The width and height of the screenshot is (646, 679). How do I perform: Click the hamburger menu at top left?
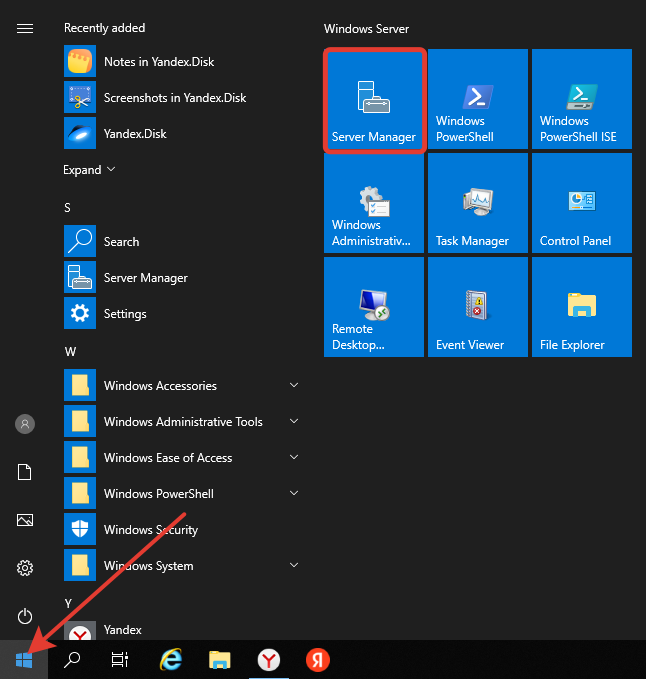[x=25, y=29]
